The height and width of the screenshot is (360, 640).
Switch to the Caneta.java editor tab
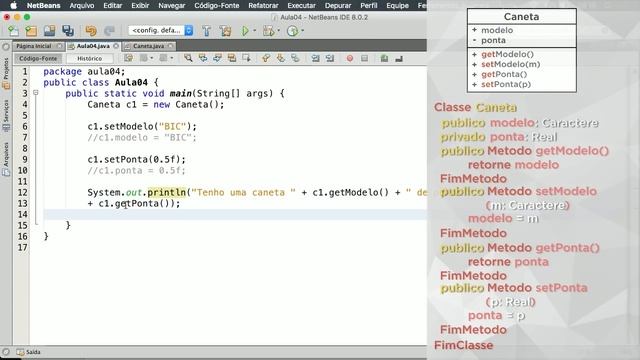point(148,46)
